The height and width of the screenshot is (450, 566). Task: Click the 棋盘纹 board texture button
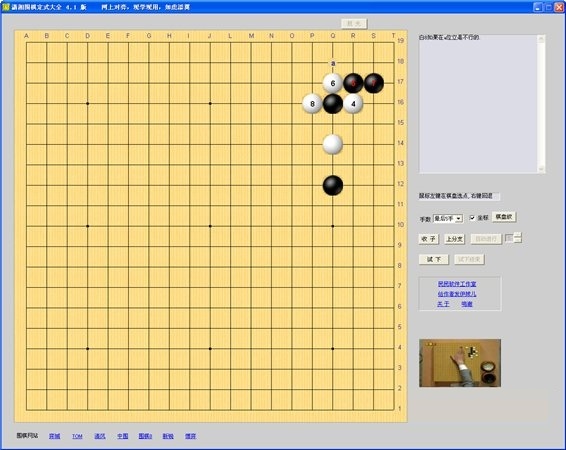(504, 217)
